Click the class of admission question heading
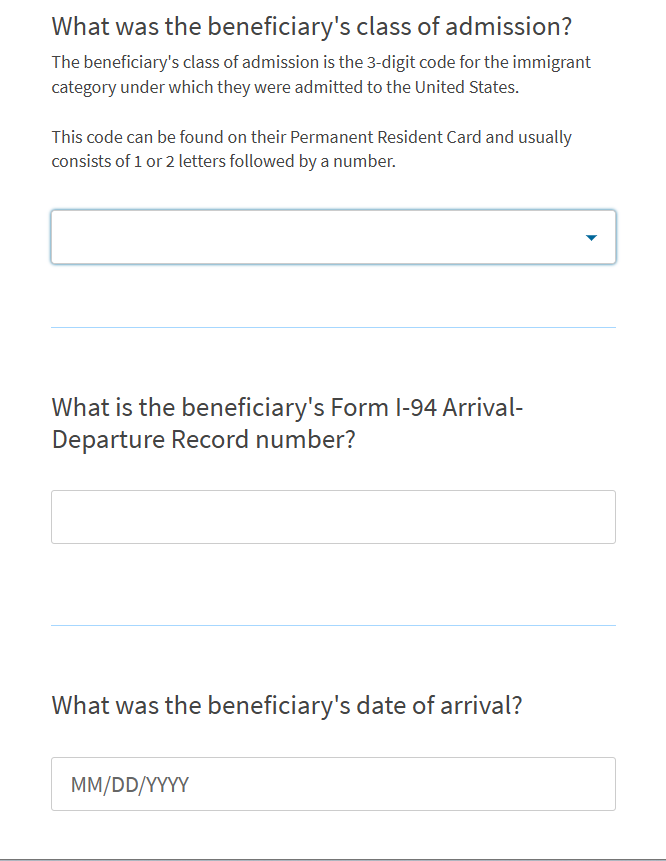 click(312, 26)
